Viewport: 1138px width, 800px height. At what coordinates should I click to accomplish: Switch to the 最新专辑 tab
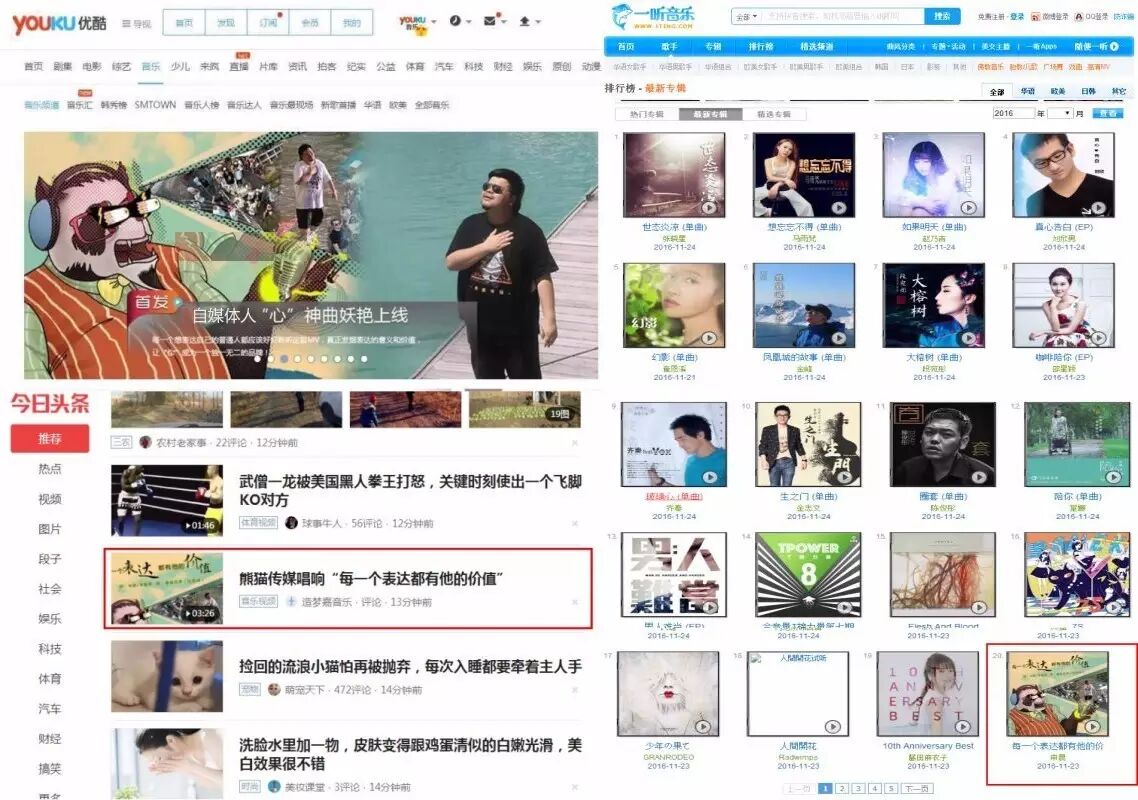click(x=710, y=114)
